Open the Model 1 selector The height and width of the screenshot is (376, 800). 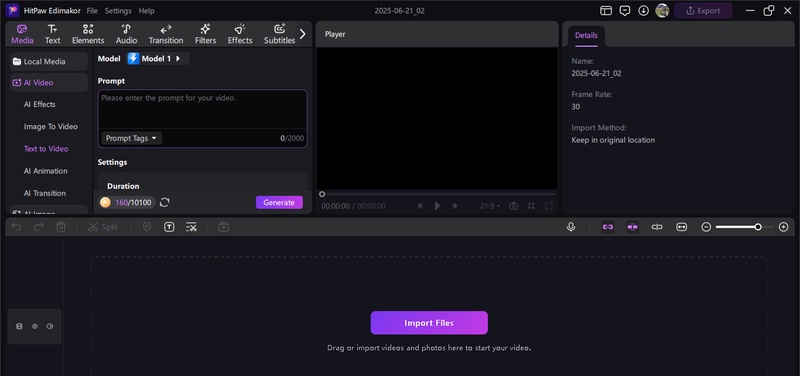[x=158, y=59]
